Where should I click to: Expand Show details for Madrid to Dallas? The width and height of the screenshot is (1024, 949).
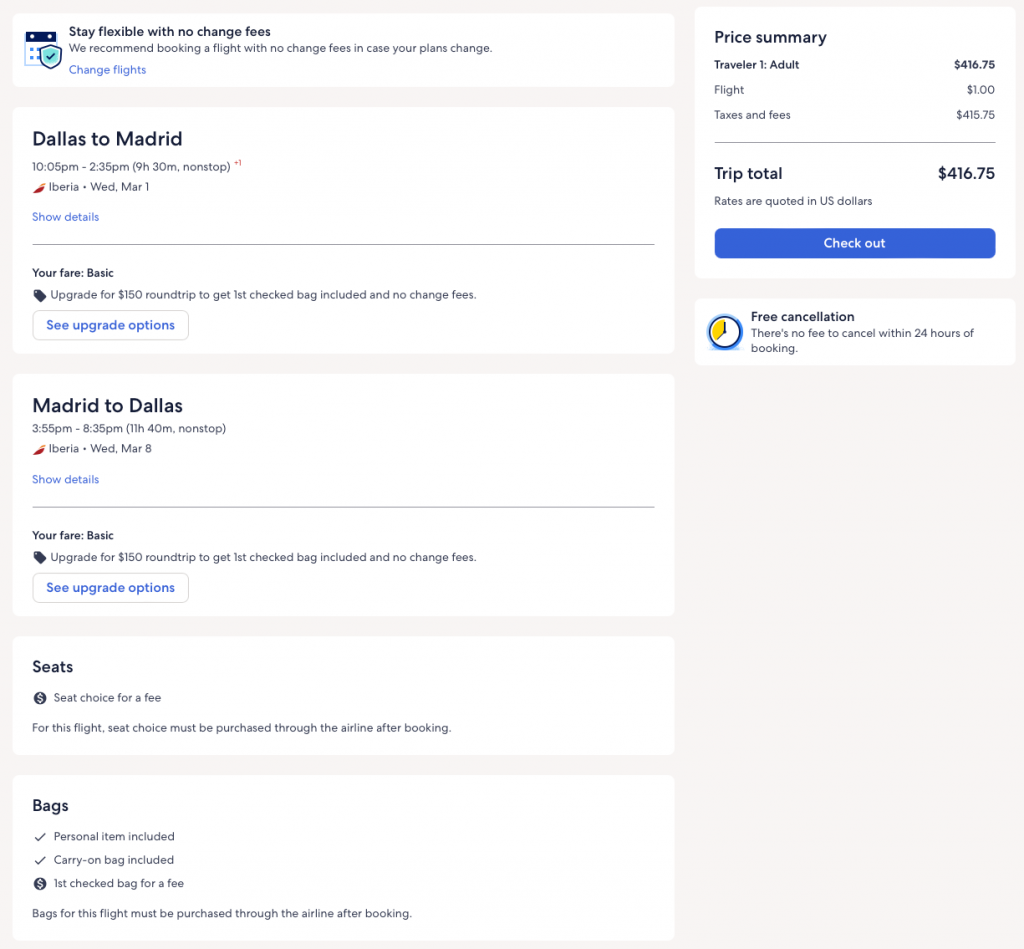tap(65, 480)
